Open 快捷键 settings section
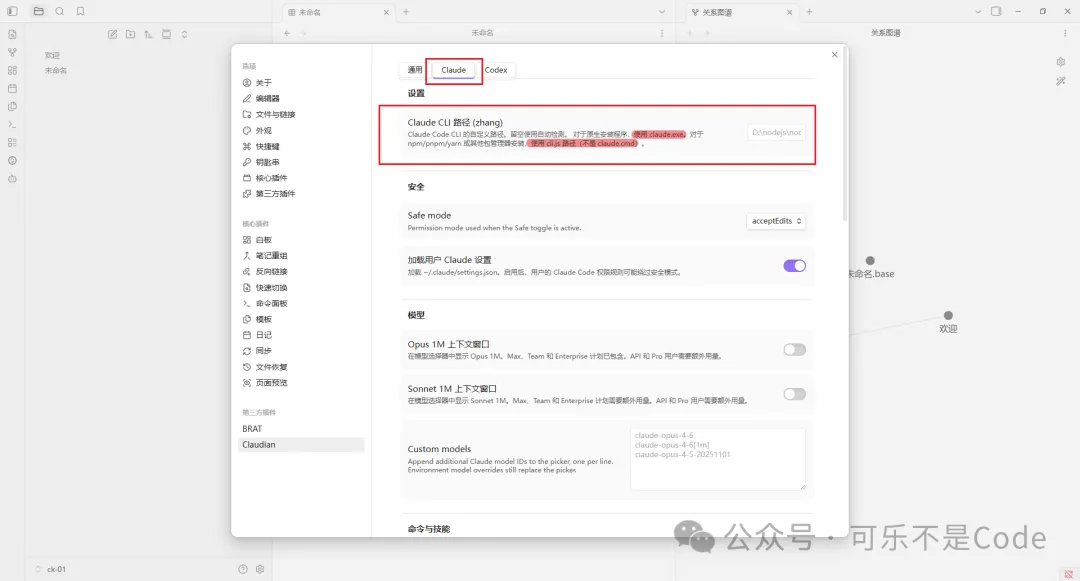 (x=301, y=146)
